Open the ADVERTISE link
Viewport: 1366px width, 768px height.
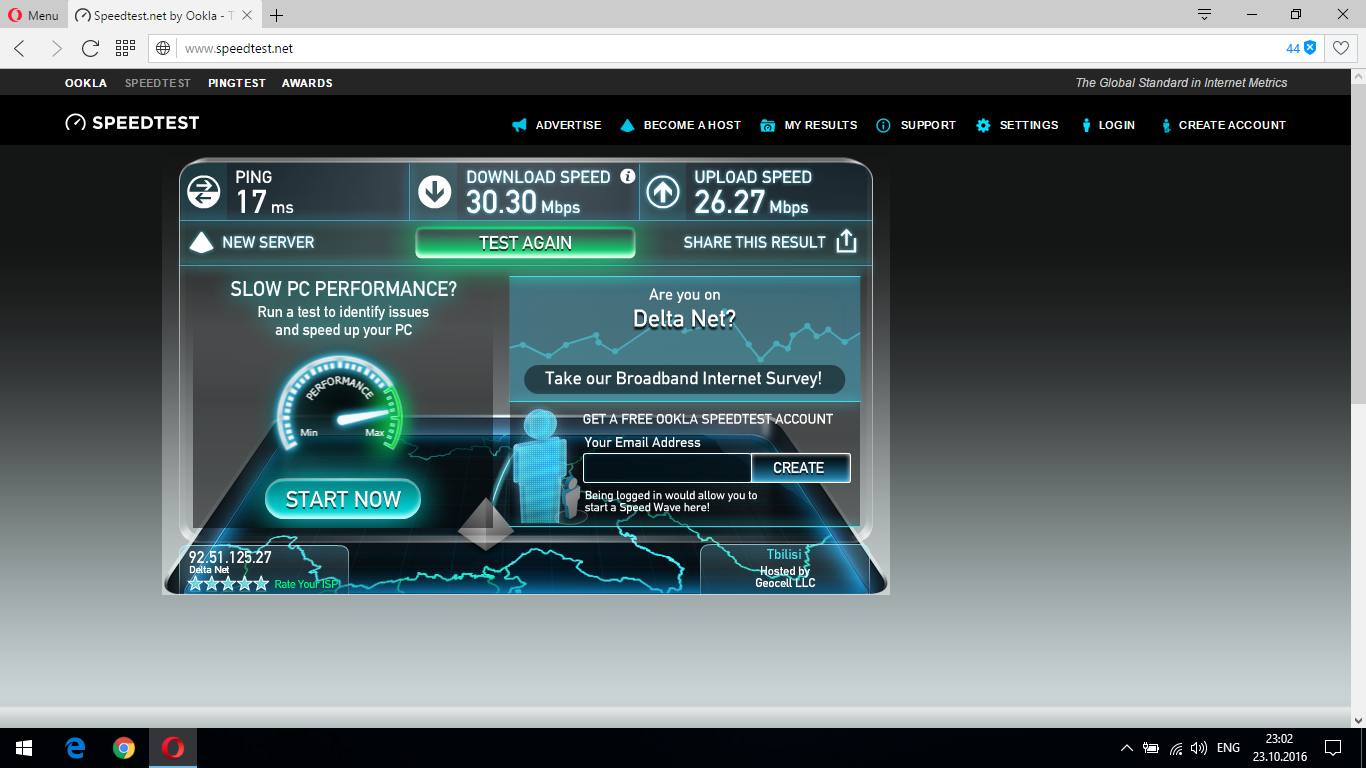557,125
